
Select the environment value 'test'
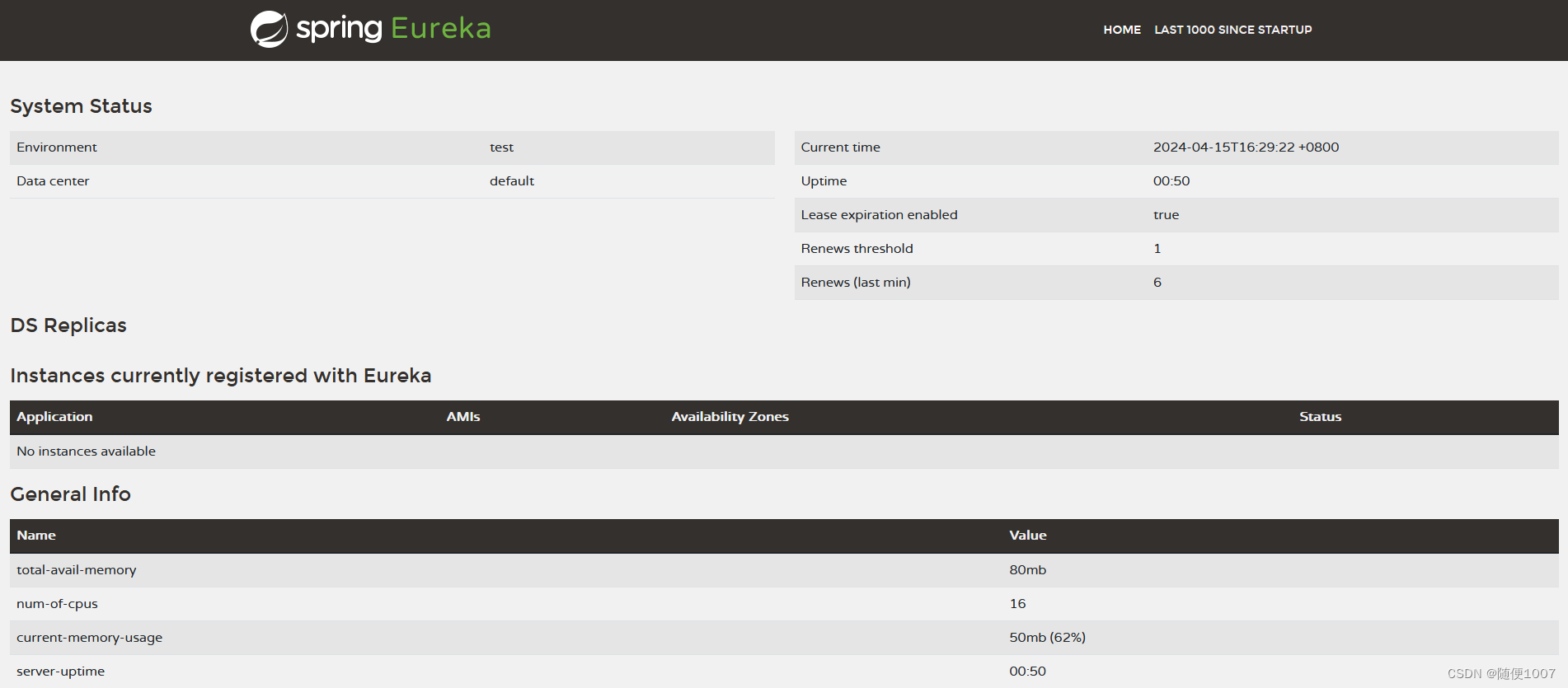tap(501, 147)
